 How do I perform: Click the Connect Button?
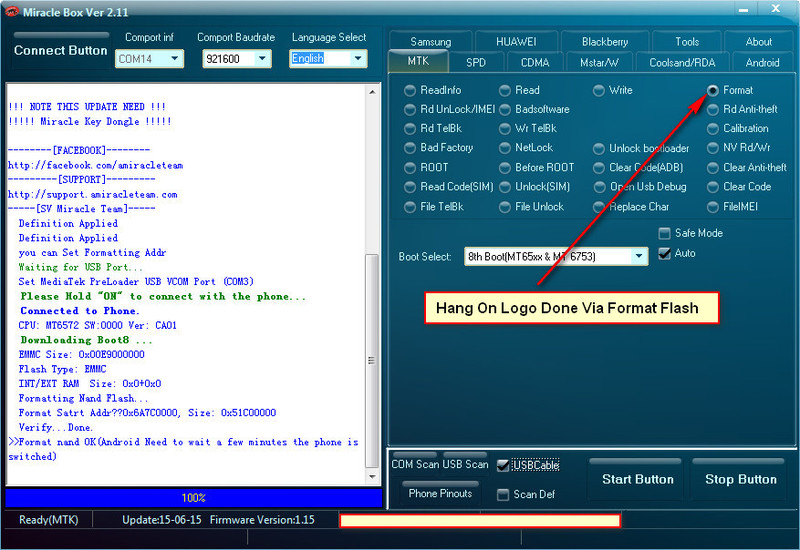[61, 50]
